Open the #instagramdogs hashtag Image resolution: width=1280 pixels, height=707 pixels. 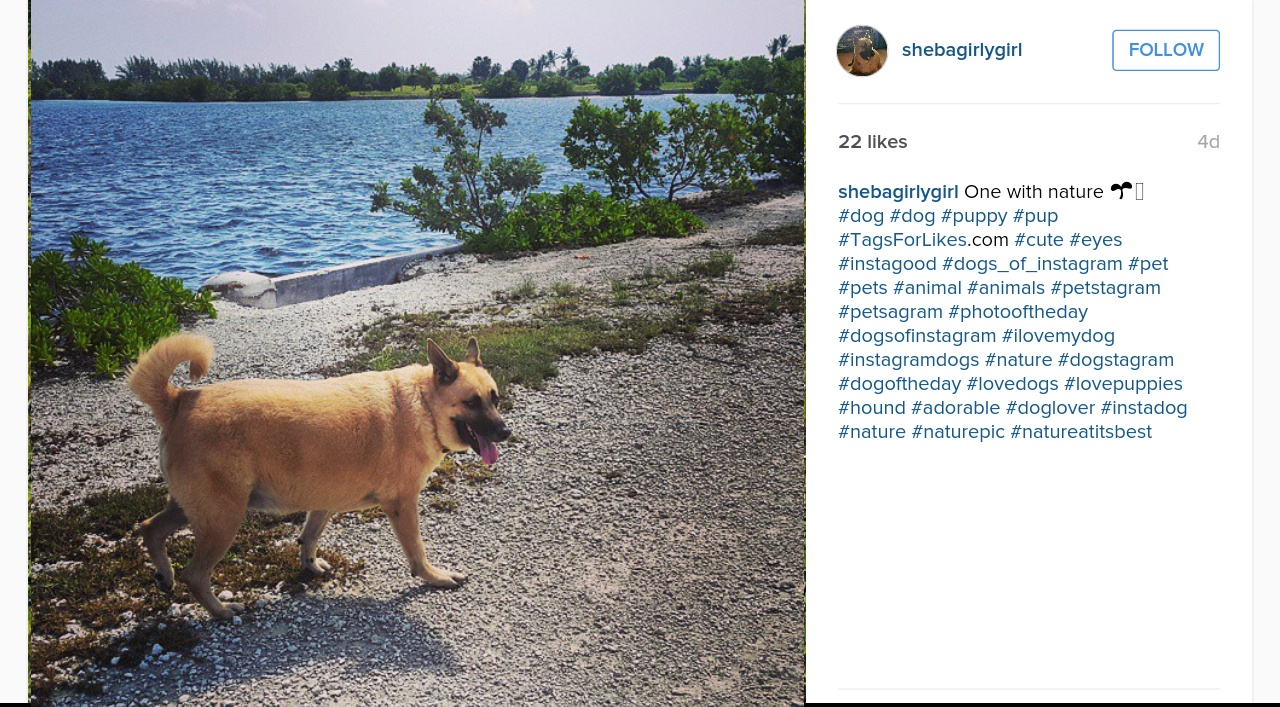coord(909,360)
